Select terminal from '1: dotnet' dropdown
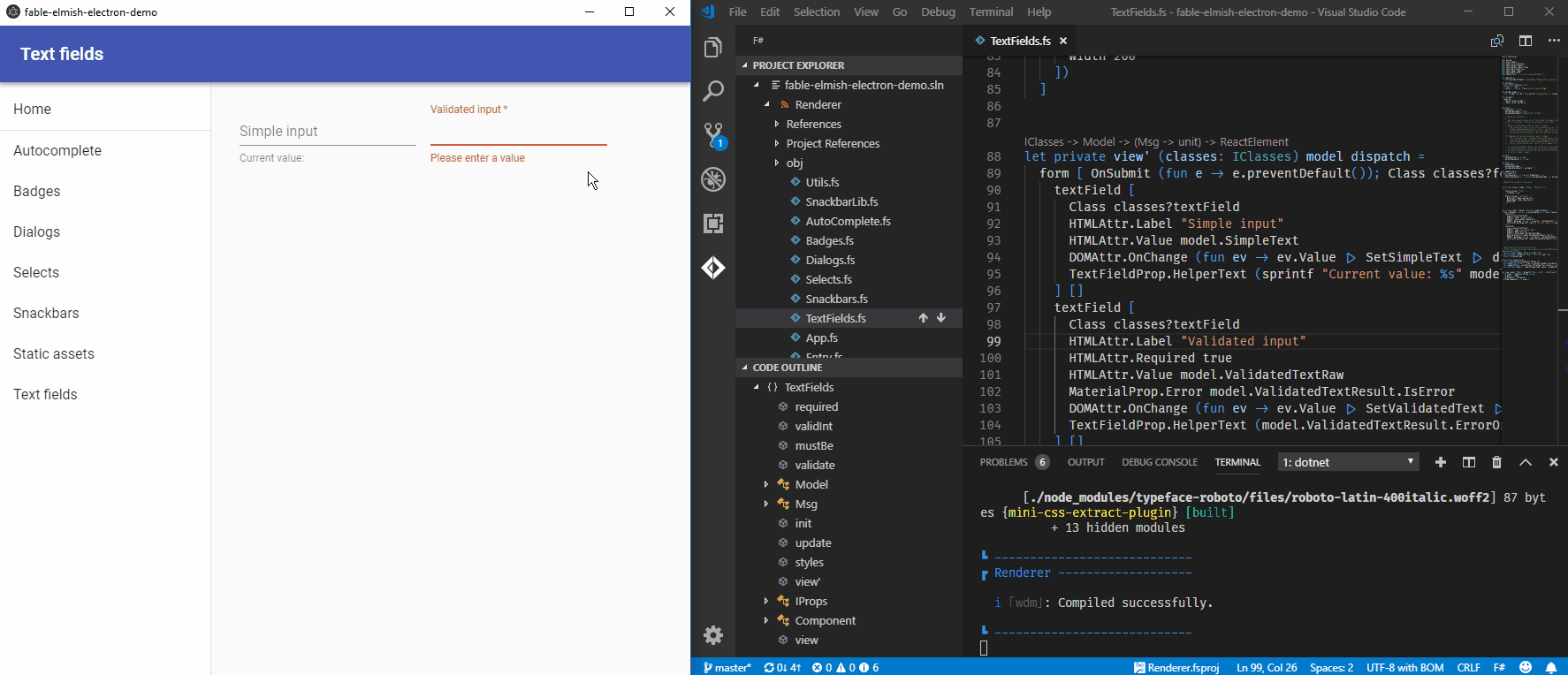The width and height of the screenshot is (1568, 675). pos(1349,462)
